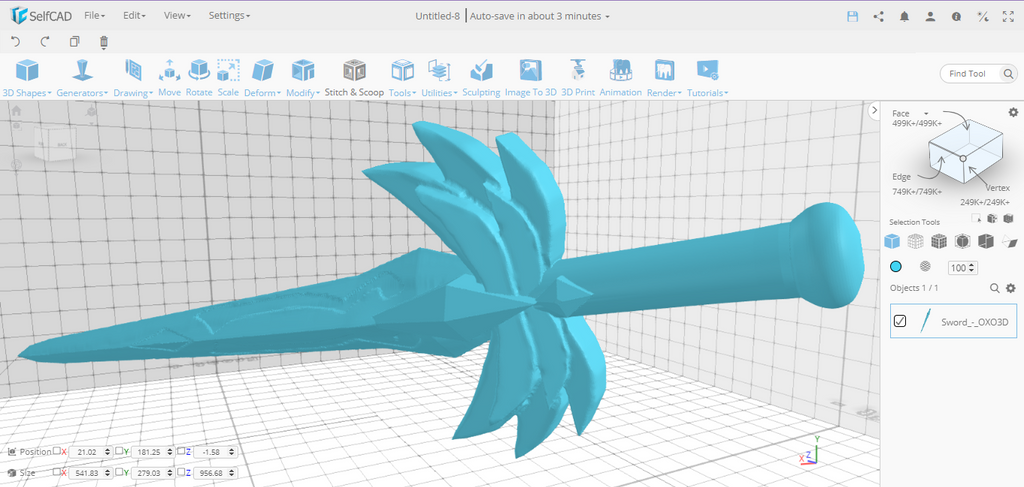Click the SelfCAD logo
This screenshot has height=487, width=1024.
click(x=40, y=16)
